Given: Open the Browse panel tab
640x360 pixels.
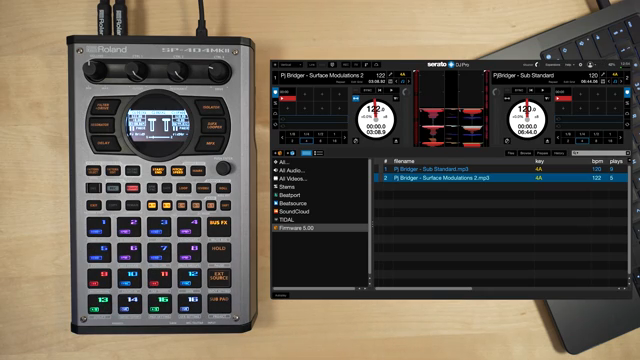Looking at the screenshot, I should (525, 153).
